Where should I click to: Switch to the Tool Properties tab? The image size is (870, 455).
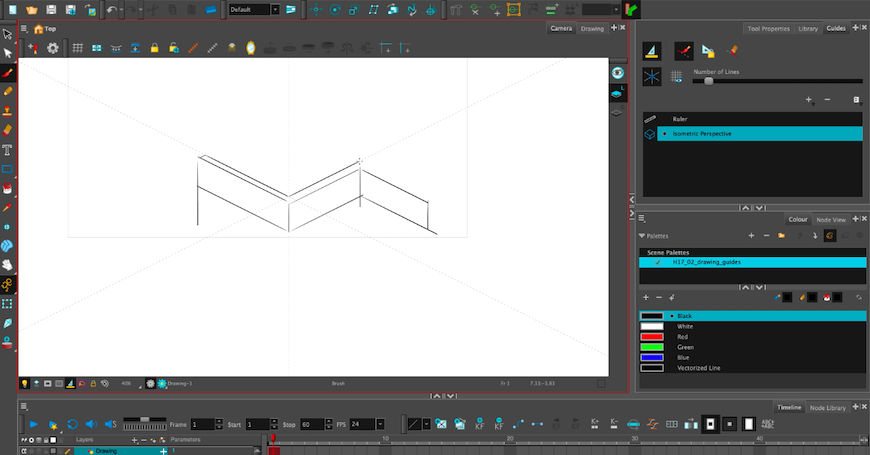point(768,29)
